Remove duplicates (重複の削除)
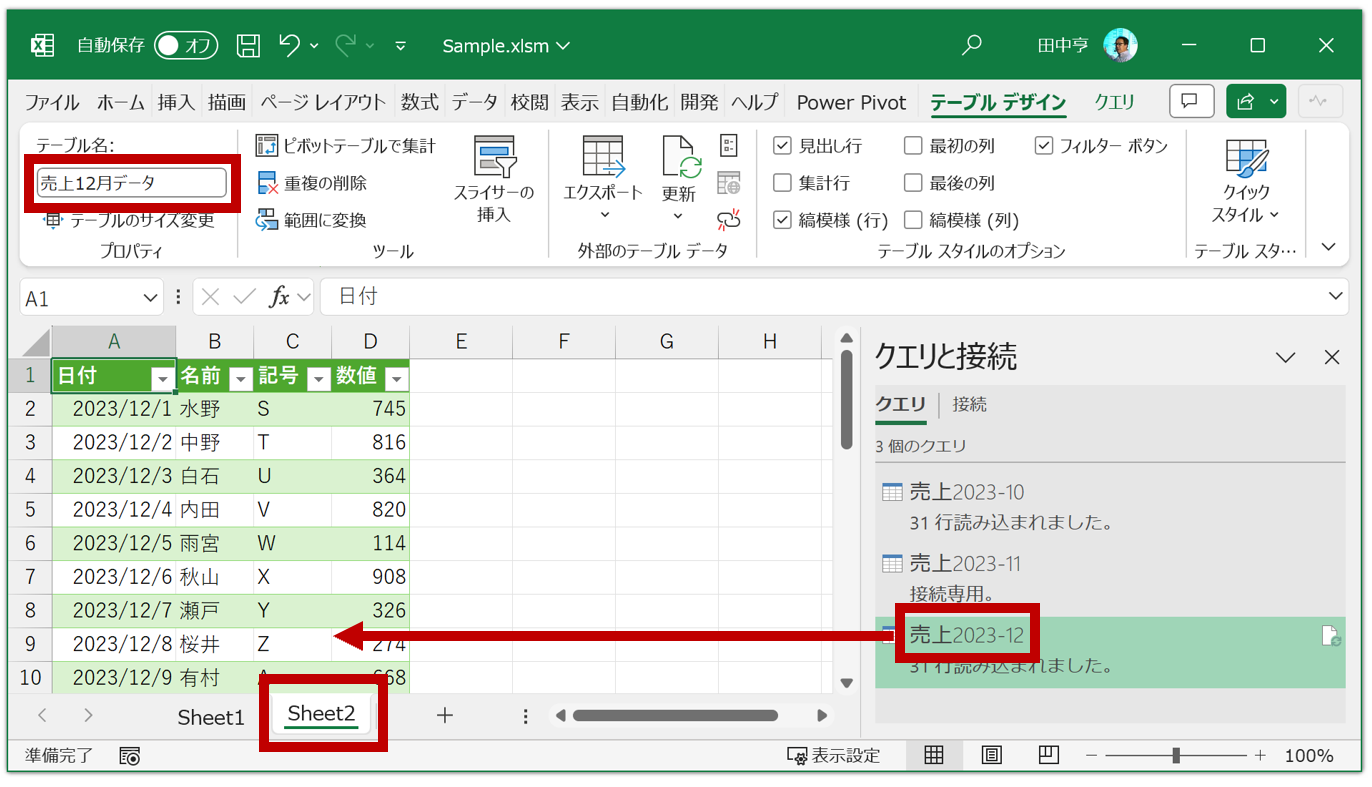Screen dimensions: 1372x787 [x=312, y=183]
